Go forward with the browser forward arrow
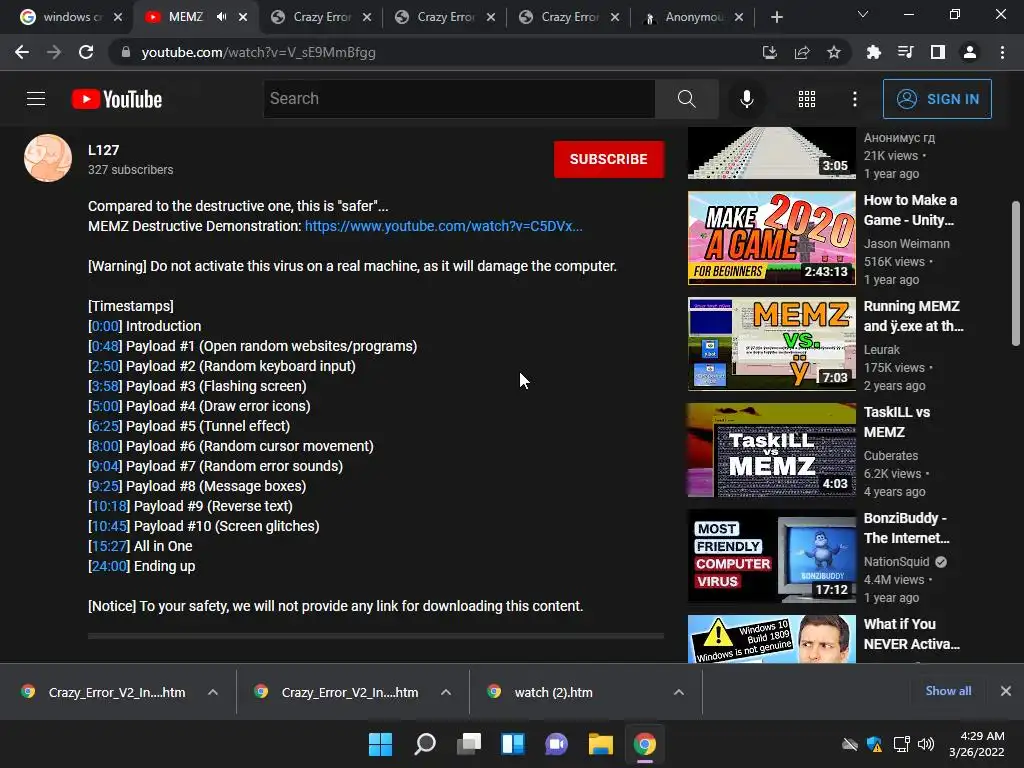This screenshot has width=1024, height=768. pos(54,52)
